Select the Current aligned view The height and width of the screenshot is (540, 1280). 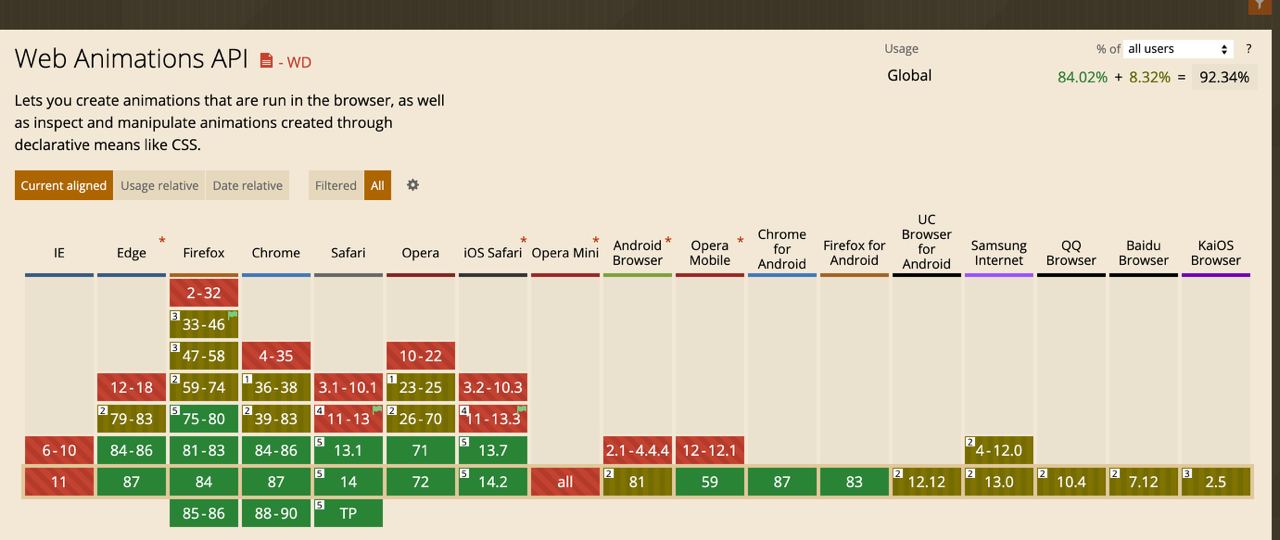64,185
